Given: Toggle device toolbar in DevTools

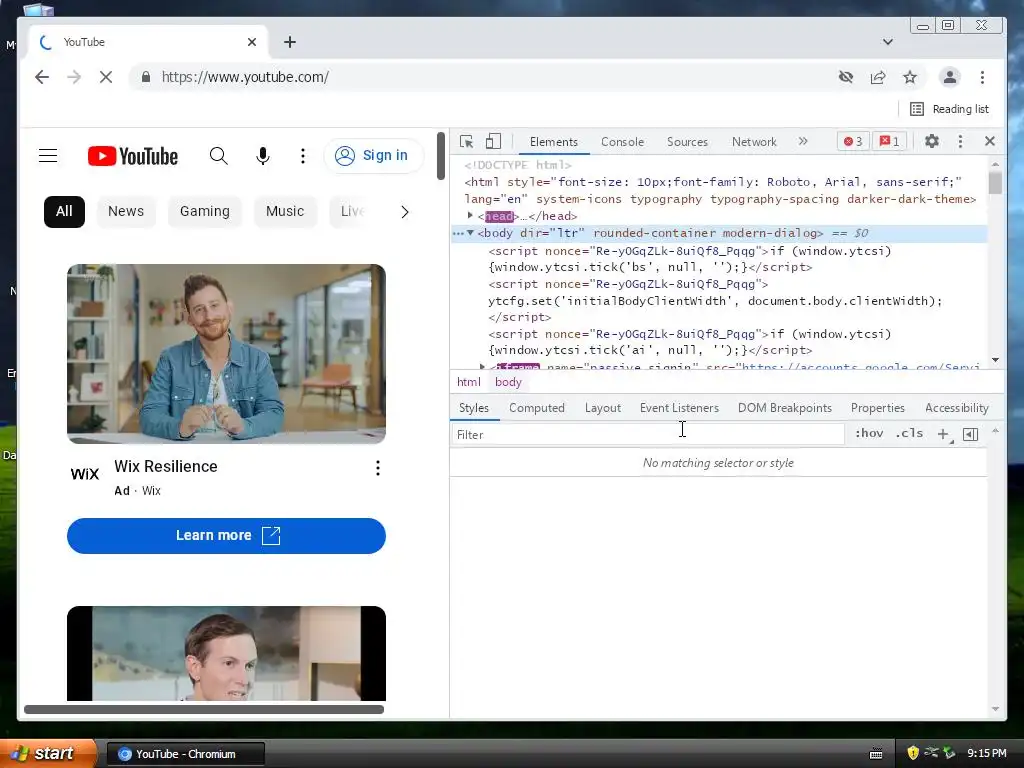Looking at the screenshot, I should click(x=493, y=142).
